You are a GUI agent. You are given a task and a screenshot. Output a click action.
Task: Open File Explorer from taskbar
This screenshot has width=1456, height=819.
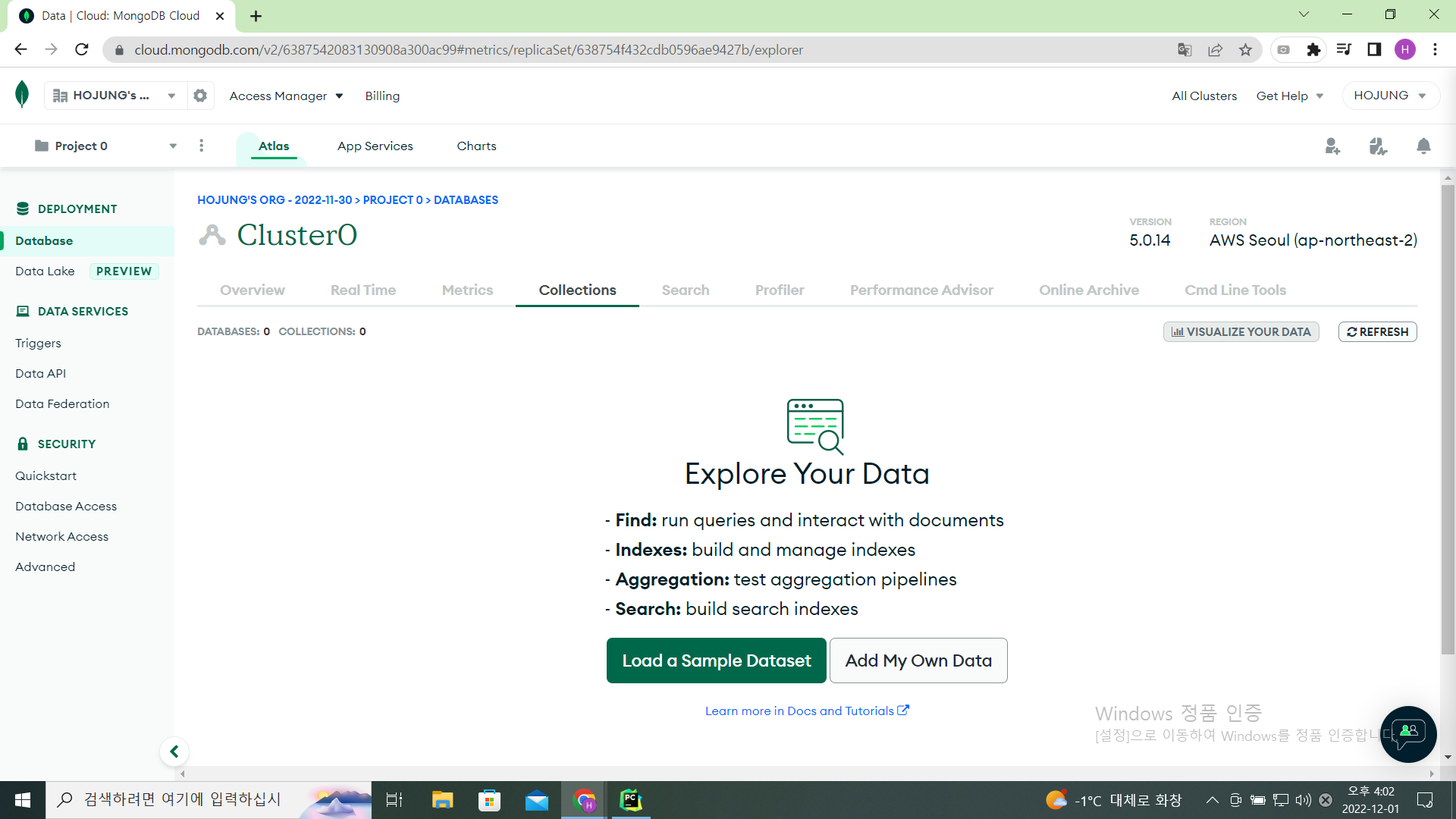coord(442,800)
